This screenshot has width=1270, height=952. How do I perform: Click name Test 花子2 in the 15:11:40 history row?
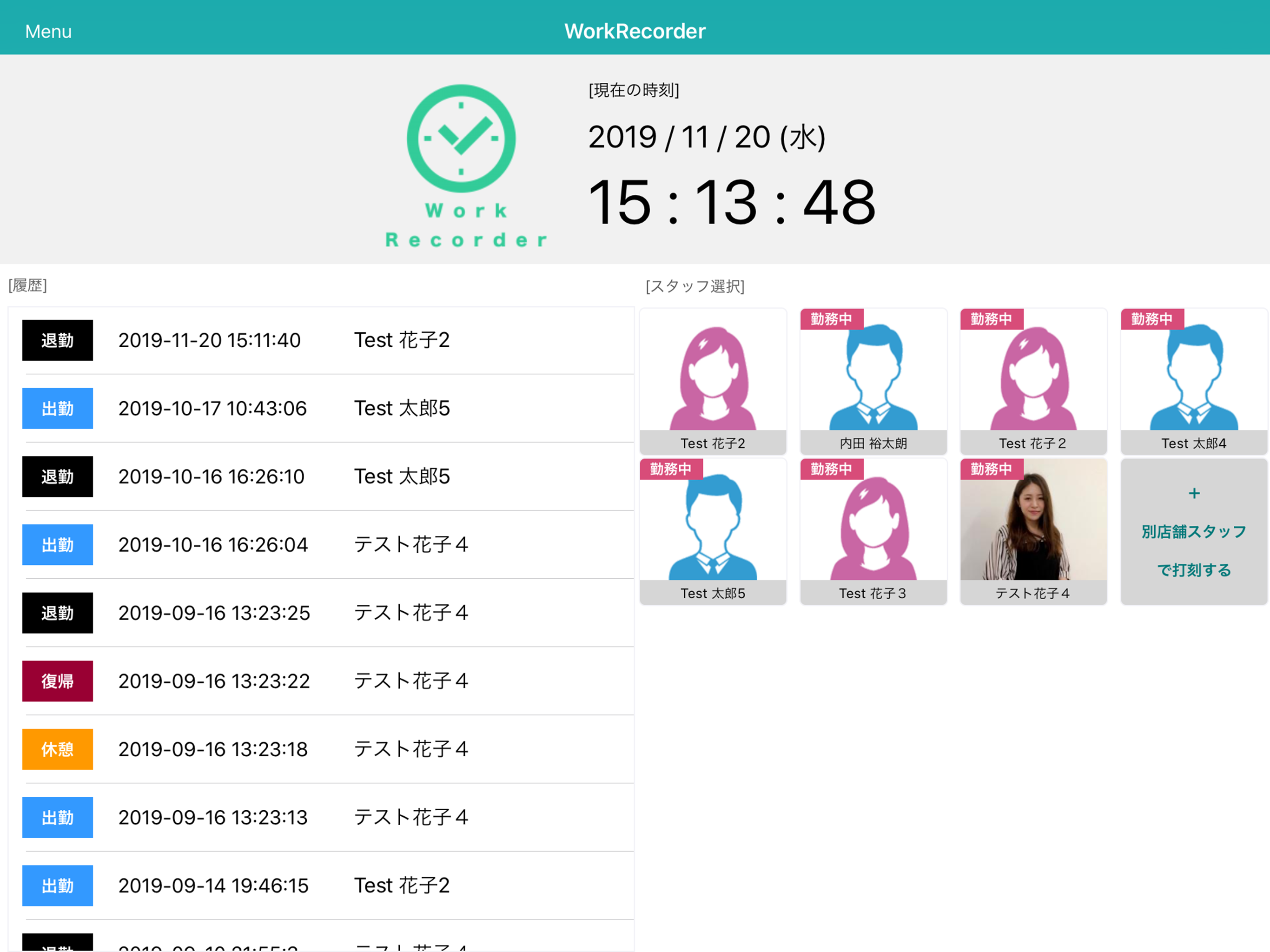click(402, 340)
